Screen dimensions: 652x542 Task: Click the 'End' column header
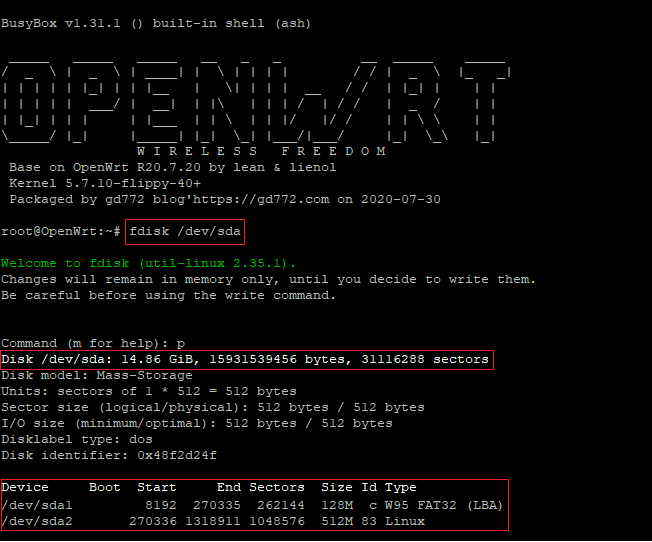[x=229, y=487]
